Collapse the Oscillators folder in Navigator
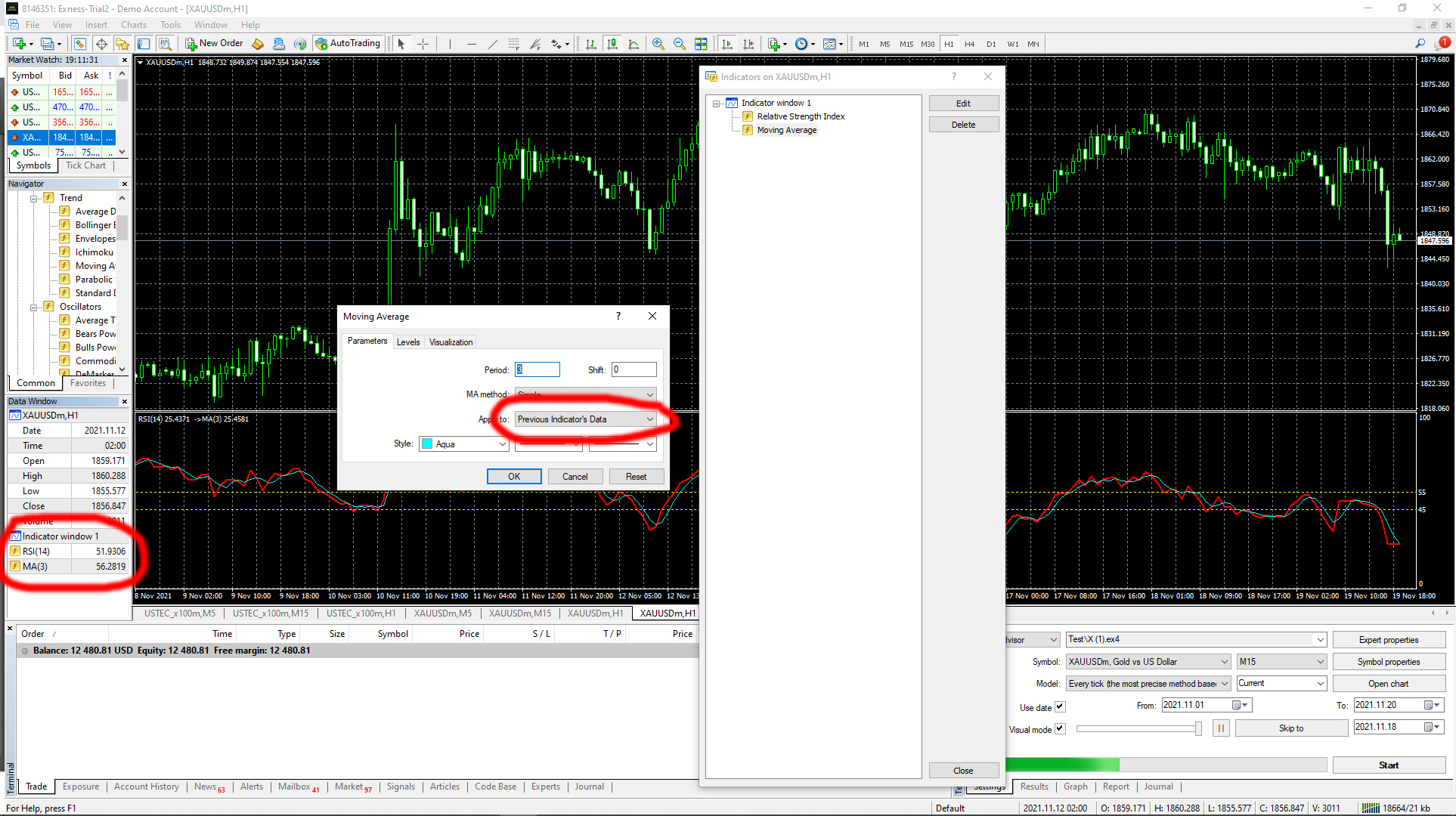The width and height of the screenshot is (1456, 816). coord(34,308)
